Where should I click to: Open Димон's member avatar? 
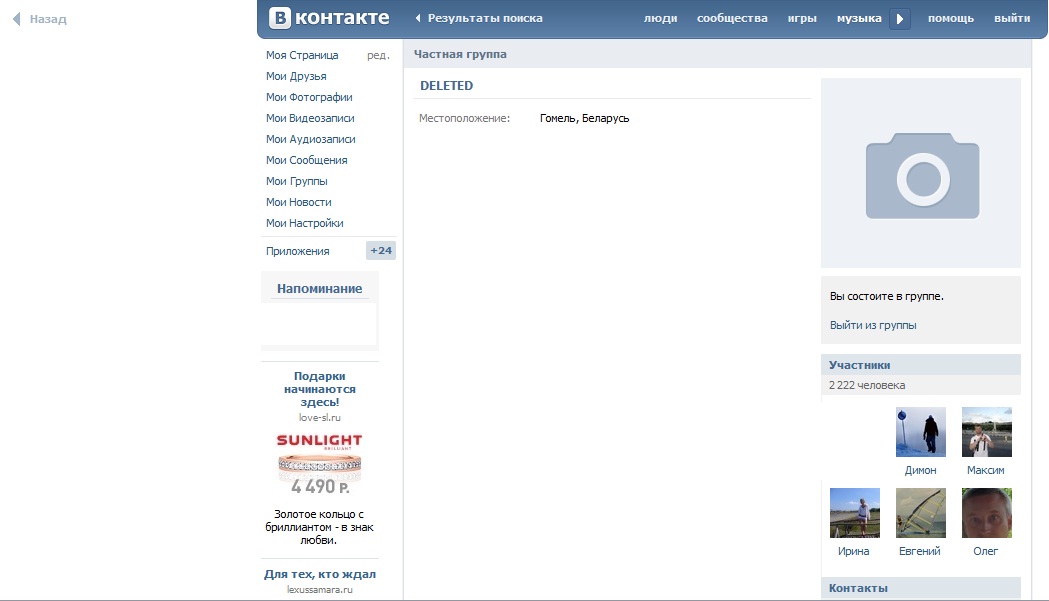click(921, 432)
